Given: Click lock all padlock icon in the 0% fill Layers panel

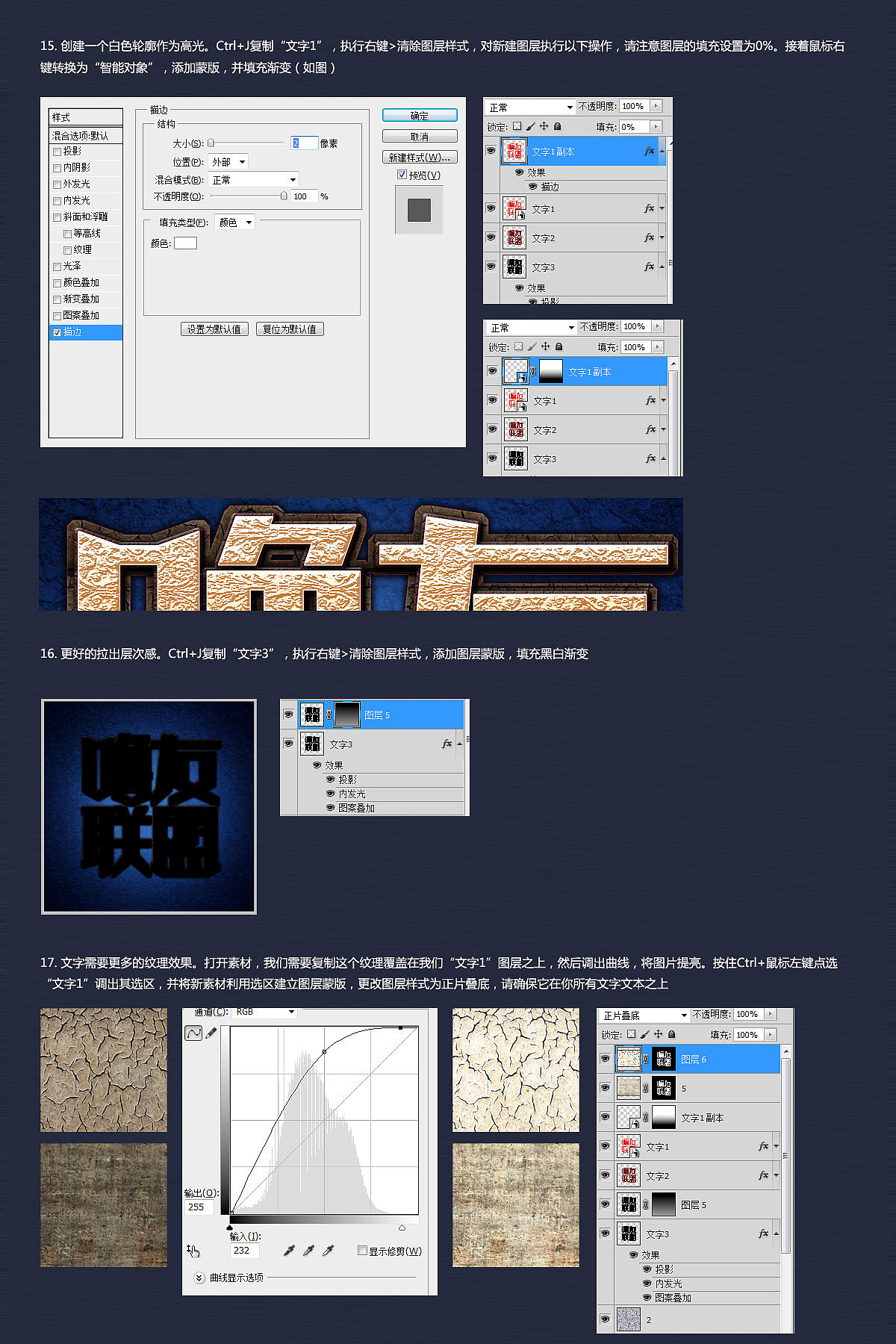Looking at the screenshot, I should (557, 126).
